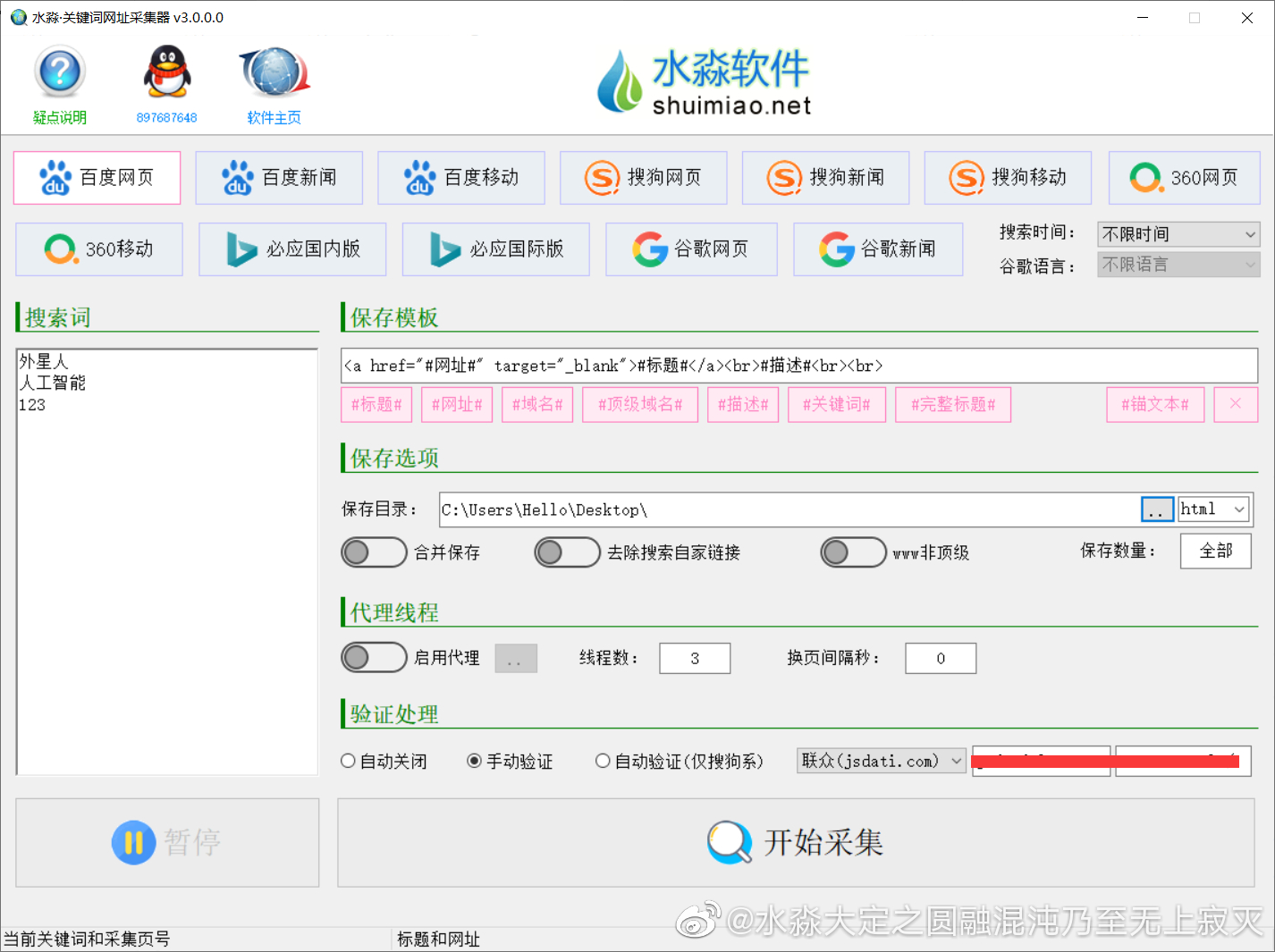Image resolution: width=1275 pixels, height=952 pixels.
Task: Click the pink × clear template button
Action: tap(1236, 404)
